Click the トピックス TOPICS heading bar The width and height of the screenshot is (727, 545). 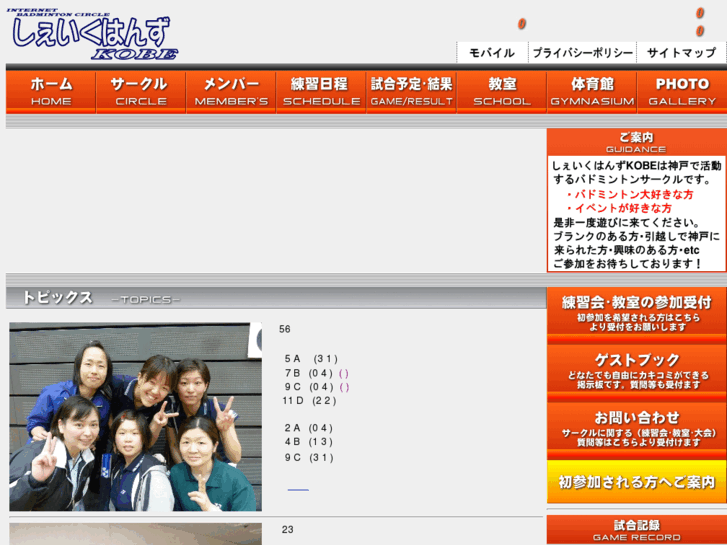tap(276, 298)
